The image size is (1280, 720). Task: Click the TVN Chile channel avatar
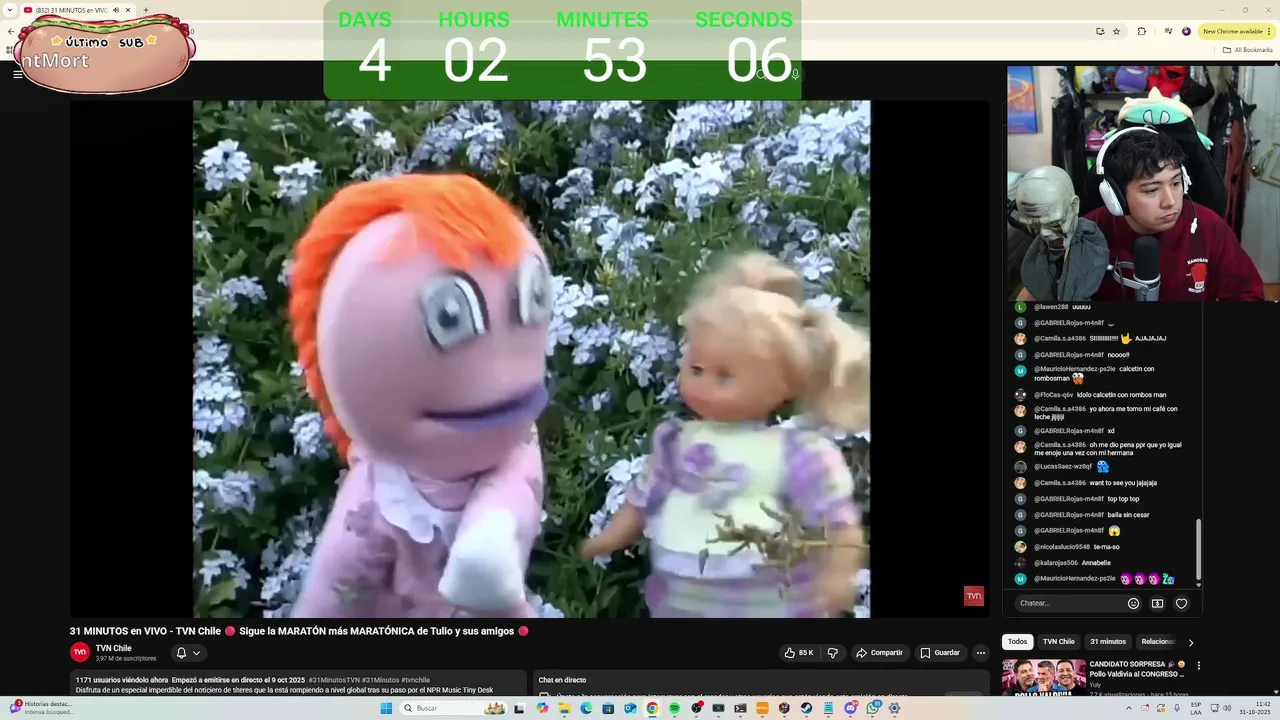click(80, 652)
